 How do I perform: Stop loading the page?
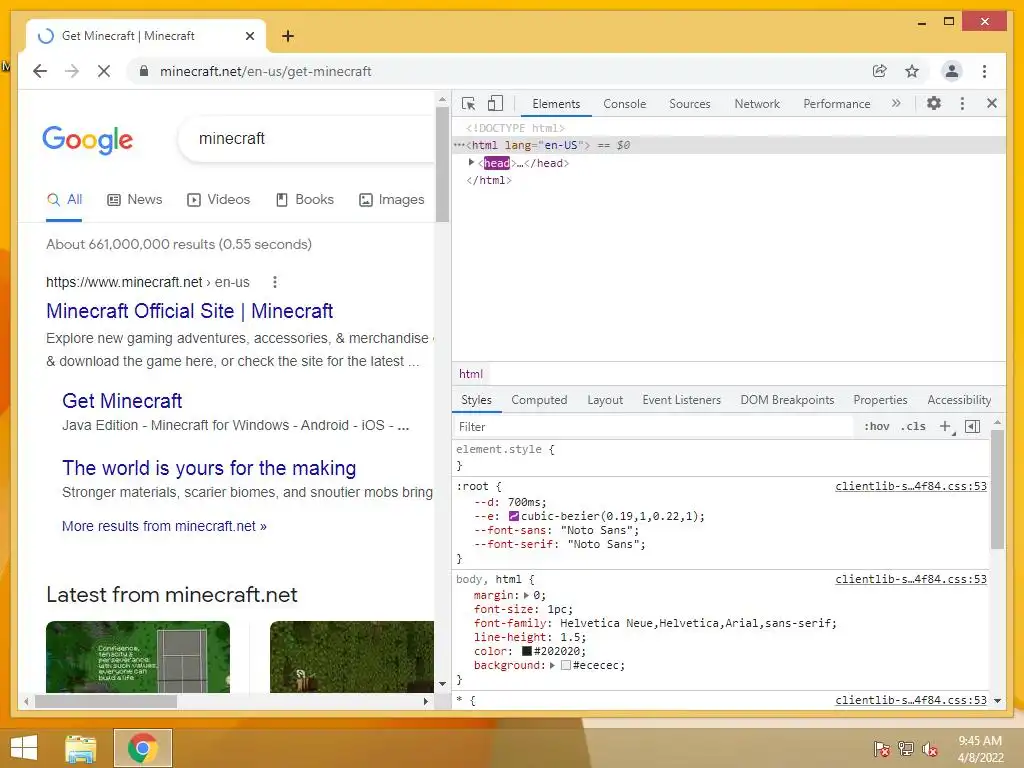point(104,71)
